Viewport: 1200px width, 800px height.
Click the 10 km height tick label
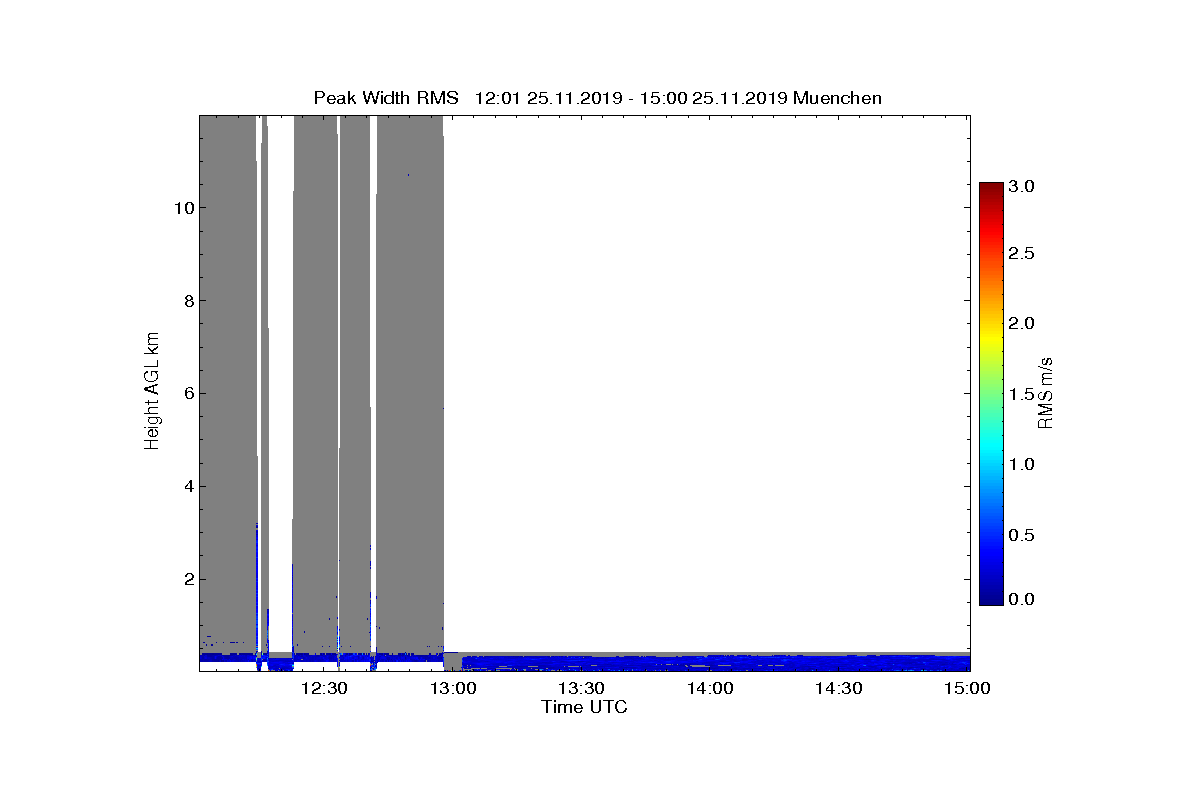pyautogui.click(x=184, y=208)
